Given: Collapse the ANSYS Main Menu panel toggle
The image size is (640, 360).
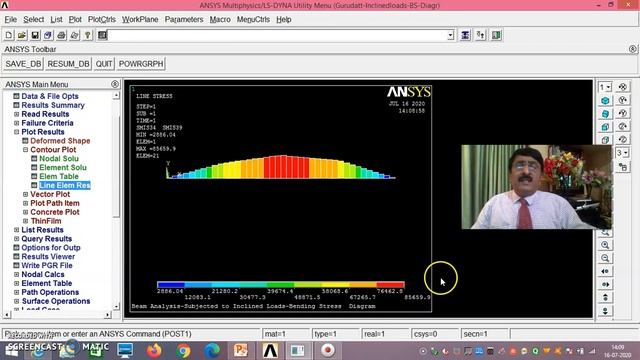Looking at the screenshot, I should click(x=115, y=84).
